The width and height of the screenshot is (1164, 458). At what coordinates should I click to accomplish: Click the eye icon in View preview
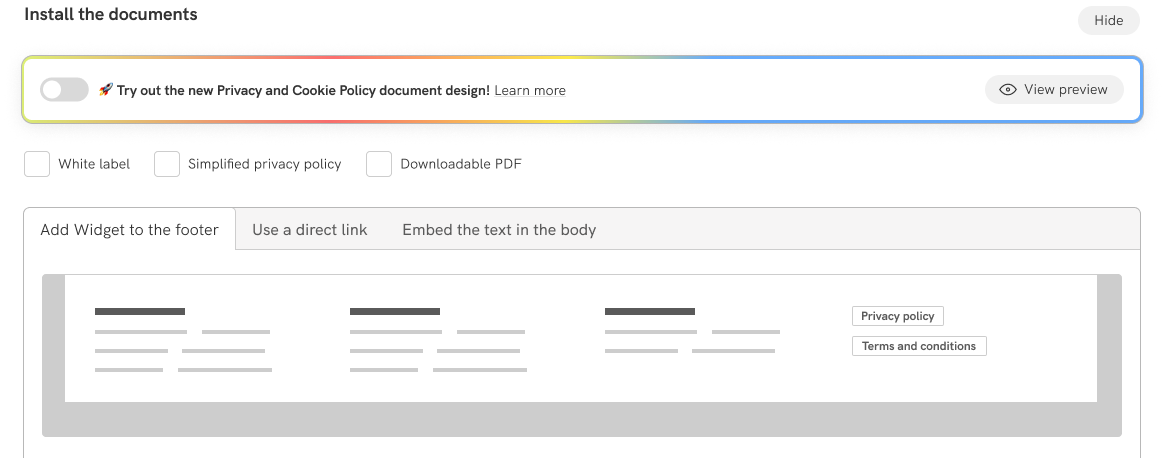point(1008,89)
